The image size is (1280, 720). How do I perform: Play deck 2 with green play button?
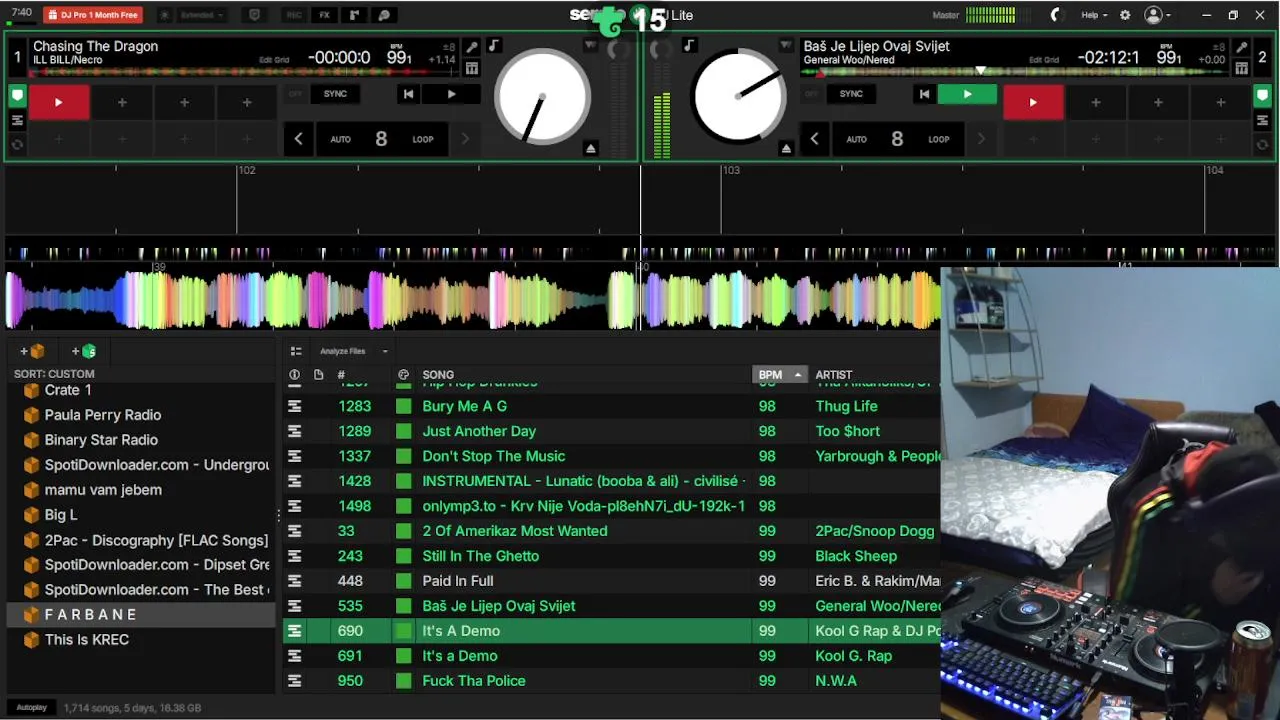coord(967,94)
